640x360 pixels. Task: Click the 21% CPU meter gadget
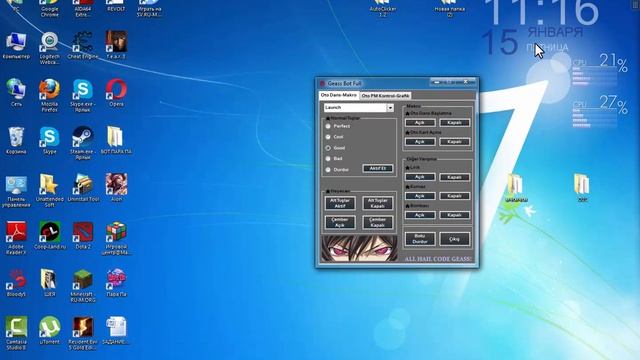pyautogui.click(x=599, y=69)
